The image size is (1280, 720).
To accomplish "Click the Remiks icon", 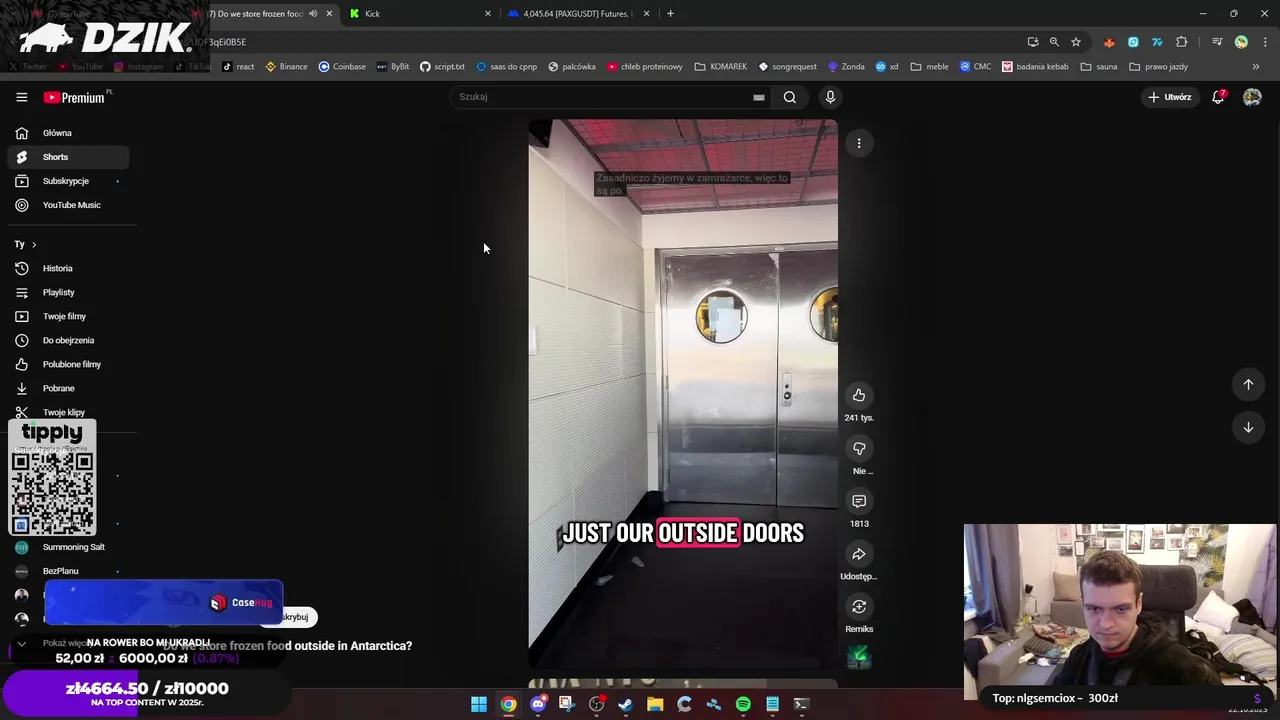I will coord(859,606).
